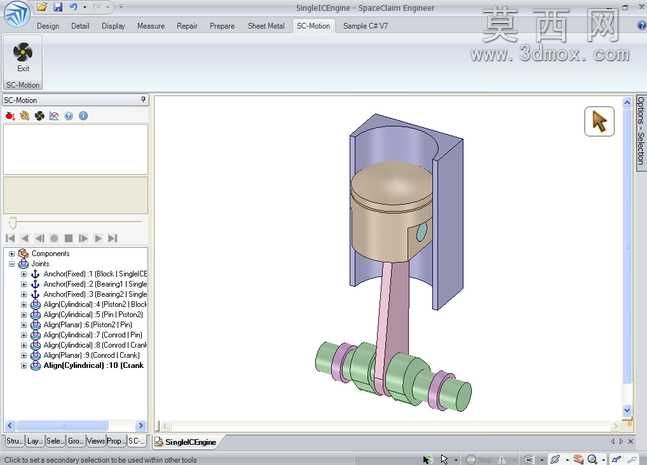Click the Undo arrow icon
The image size is (647, 465).
click(x=73, y=7)
